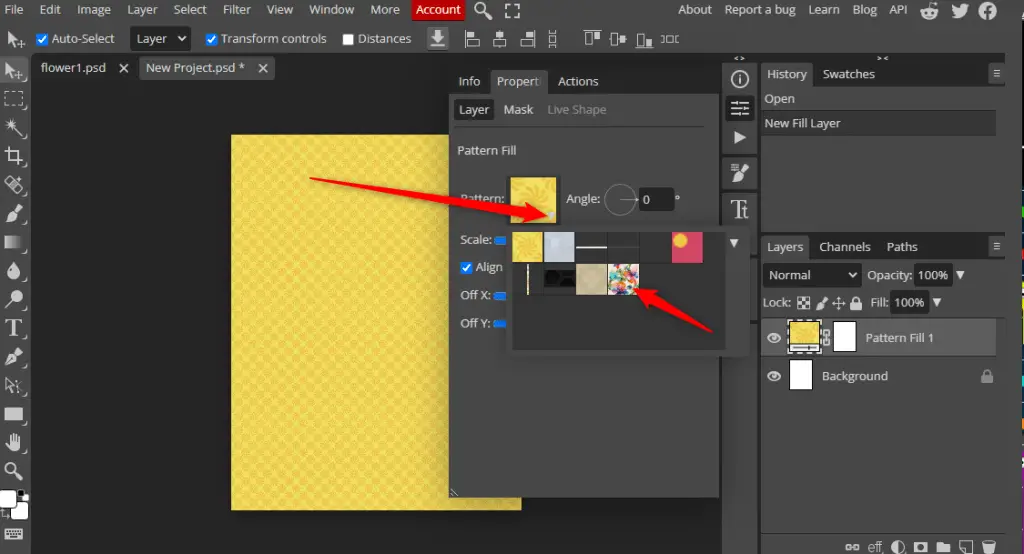Enable the Distances checkbox
Image resolution: width=1024 pixels, height=554 pixels.
(348, 39)
